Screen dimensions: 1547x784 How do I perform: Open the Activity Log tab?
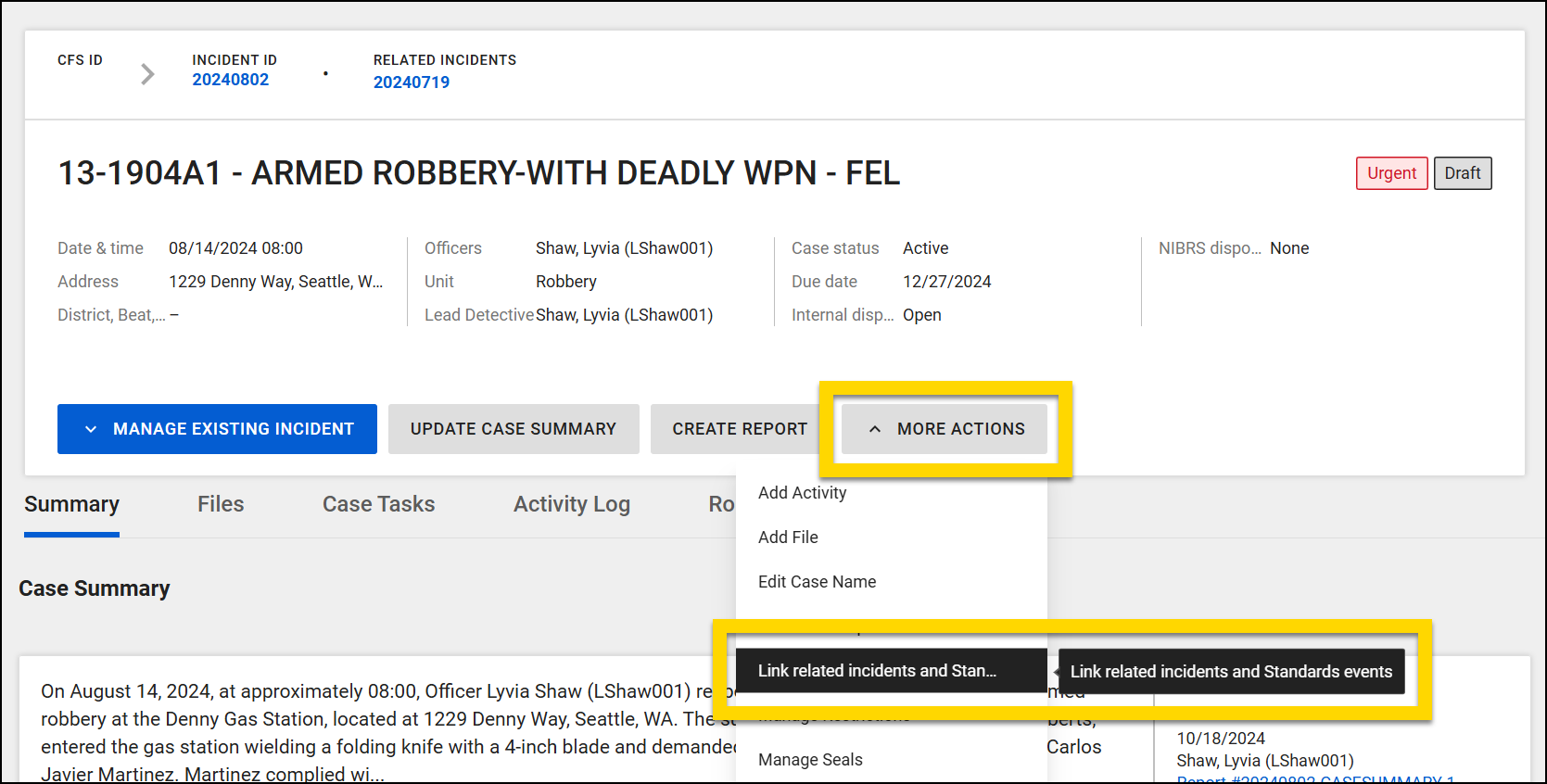pos(572,504)
